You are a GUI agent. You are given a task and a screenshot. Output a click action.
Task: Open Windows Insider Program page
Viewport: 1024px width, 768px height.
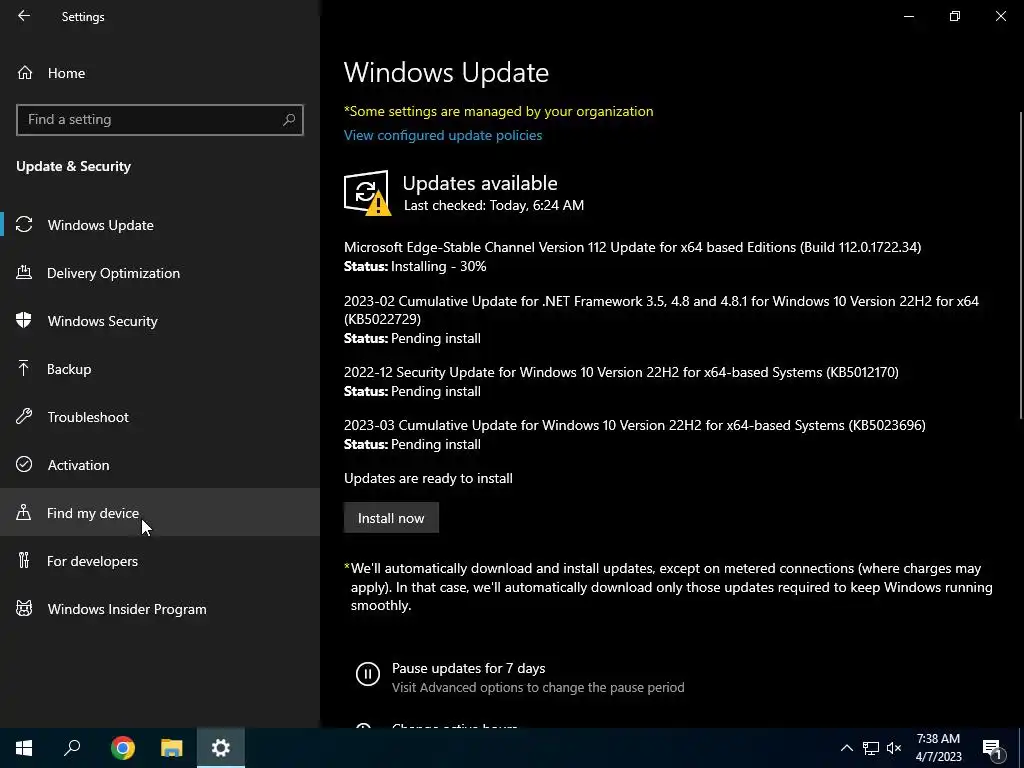[160, 609]
